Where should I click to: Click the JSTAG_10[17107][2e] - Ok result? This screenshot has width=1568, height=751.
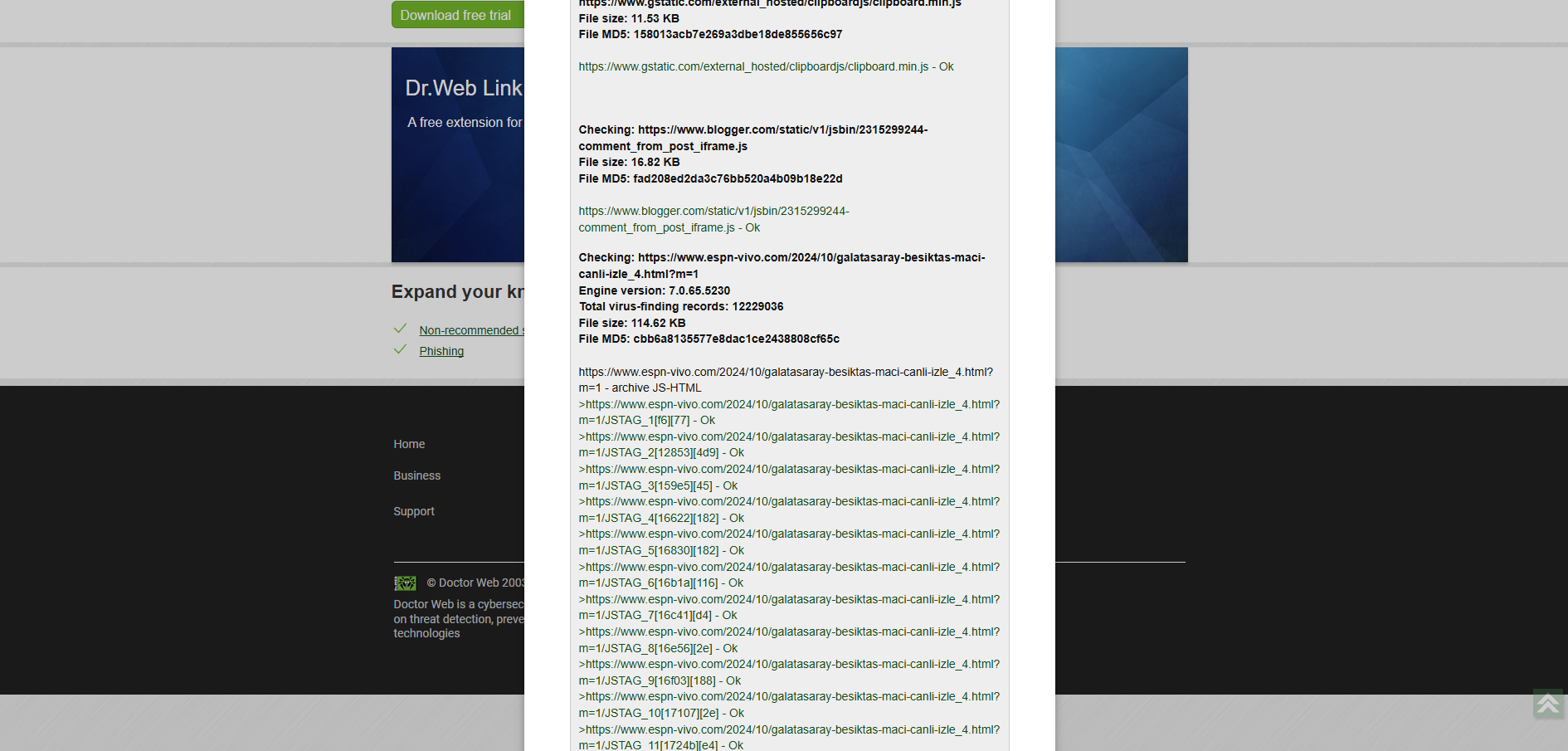tap(789, 705)
